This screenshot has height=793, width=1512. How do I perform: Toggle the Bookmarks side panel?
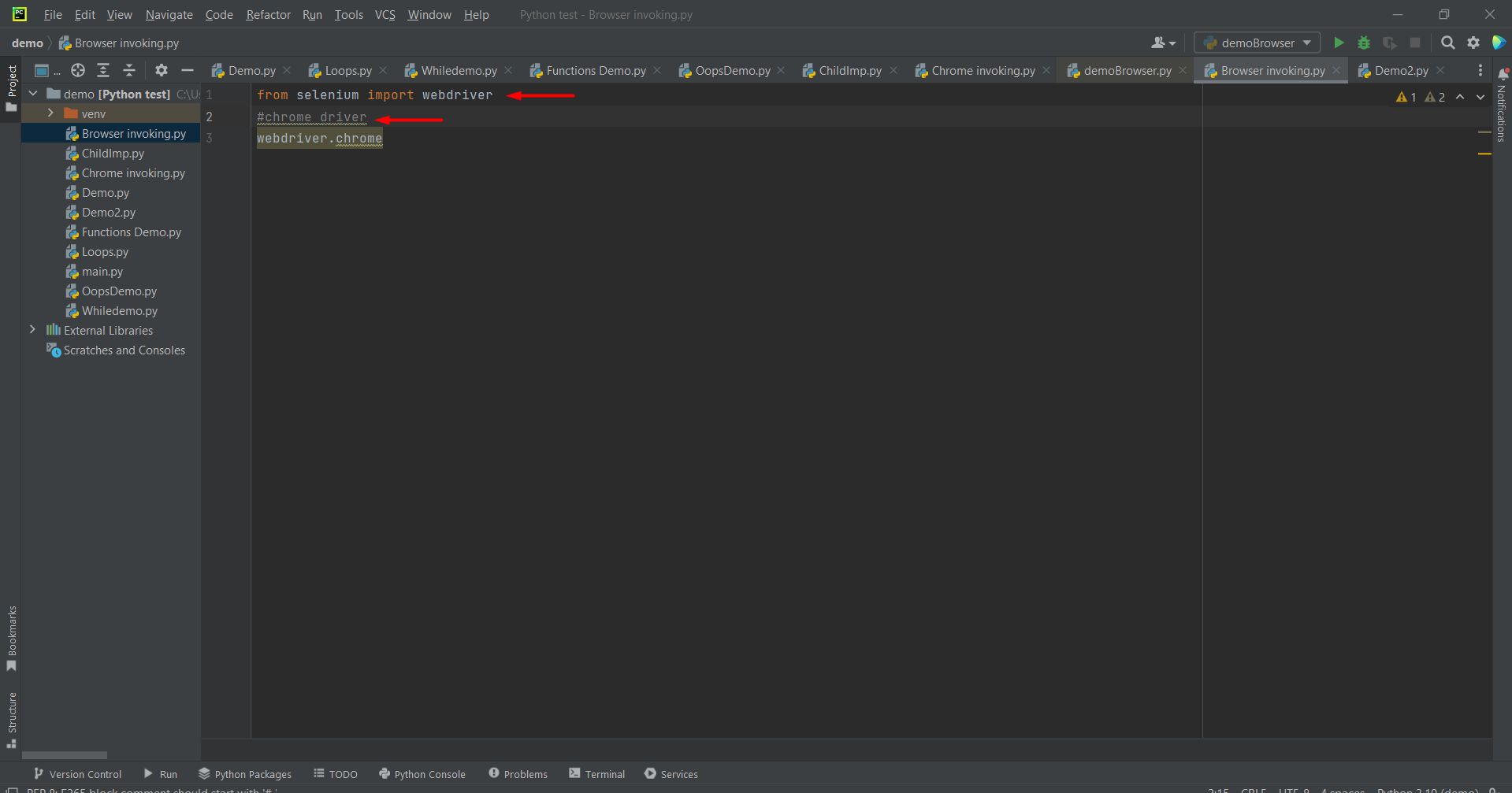(x=11, y=638)
